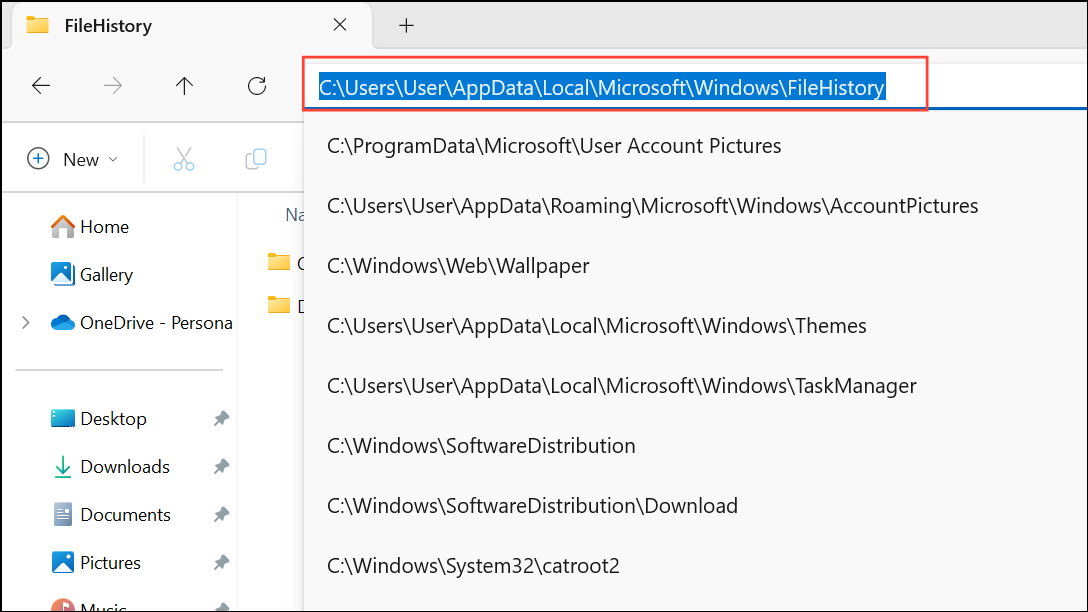The height and width of the screenshot is (612, 1088).
Task: Select the Wallpaper path suggestion
Action: pos(458,265)
